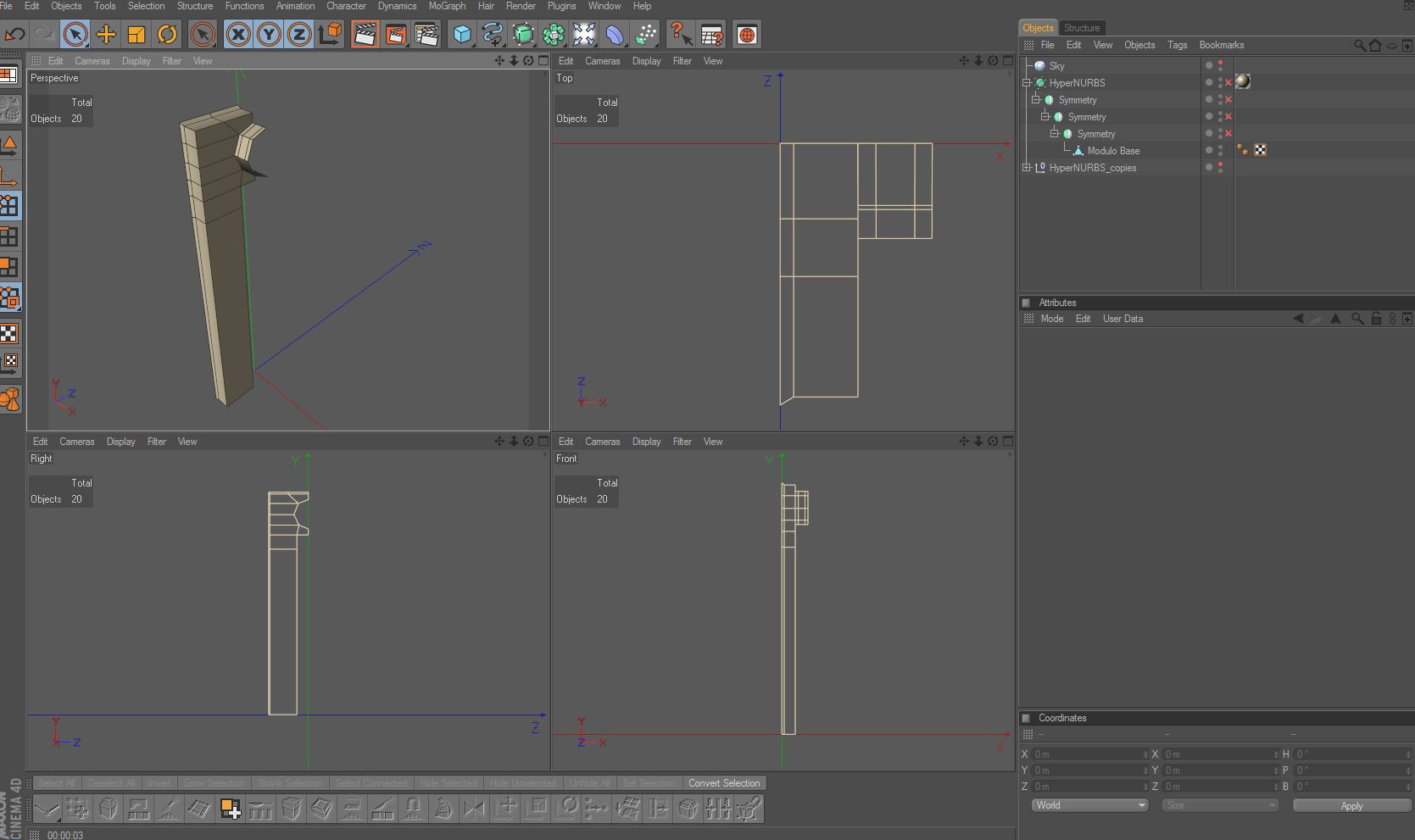Click the HyperNURBS material sphere tag
1415x840 pixels.
pyautogui.click(x=1243, y=82)
